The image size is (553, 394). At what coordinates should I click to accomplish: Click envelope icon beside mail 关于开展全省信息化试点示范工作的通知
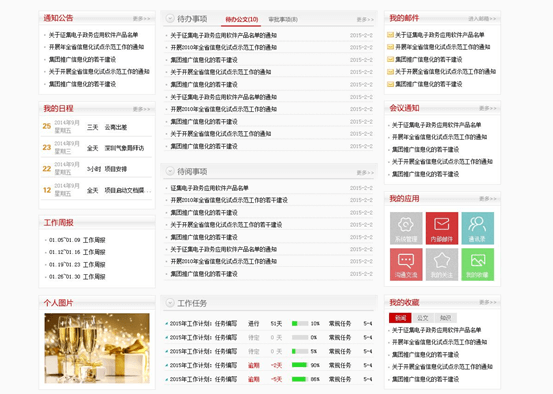(390, 72)
